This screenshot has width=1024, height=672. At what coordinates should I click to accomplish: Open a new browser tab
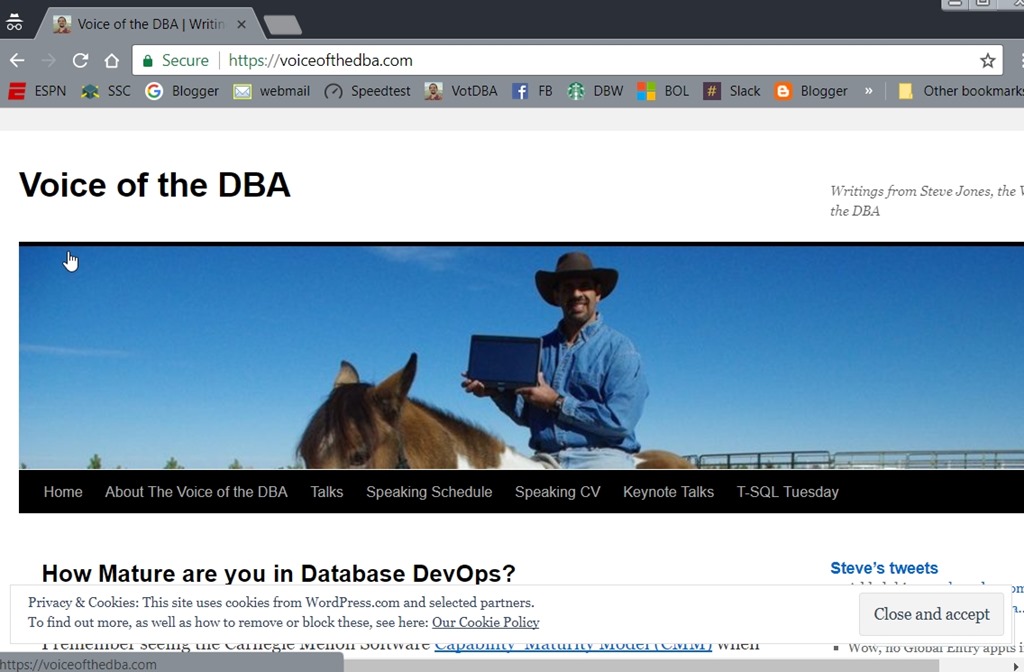pos(282,25)
